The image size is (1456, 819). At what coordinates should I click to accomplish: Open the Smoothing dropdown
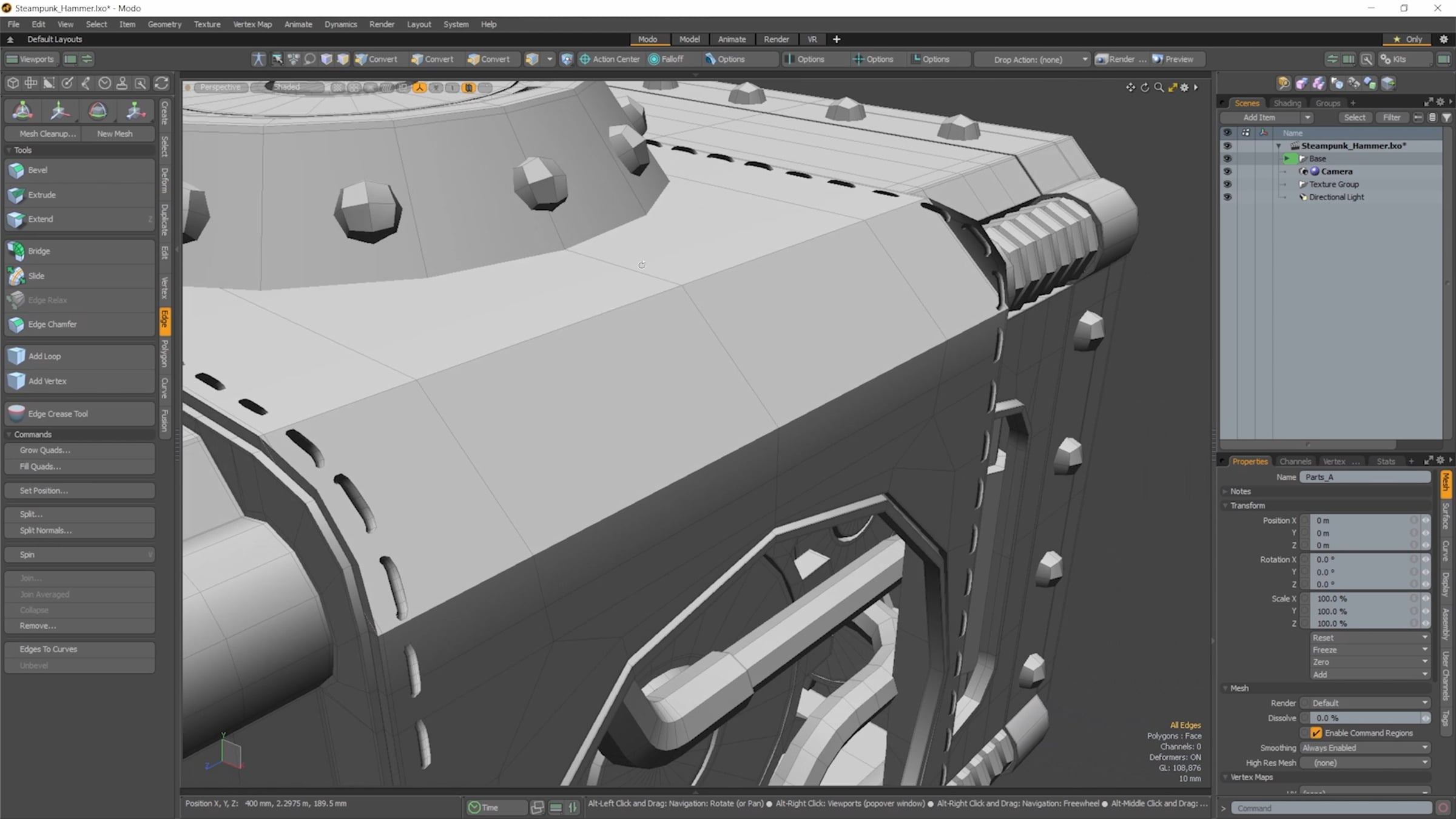1365,748
